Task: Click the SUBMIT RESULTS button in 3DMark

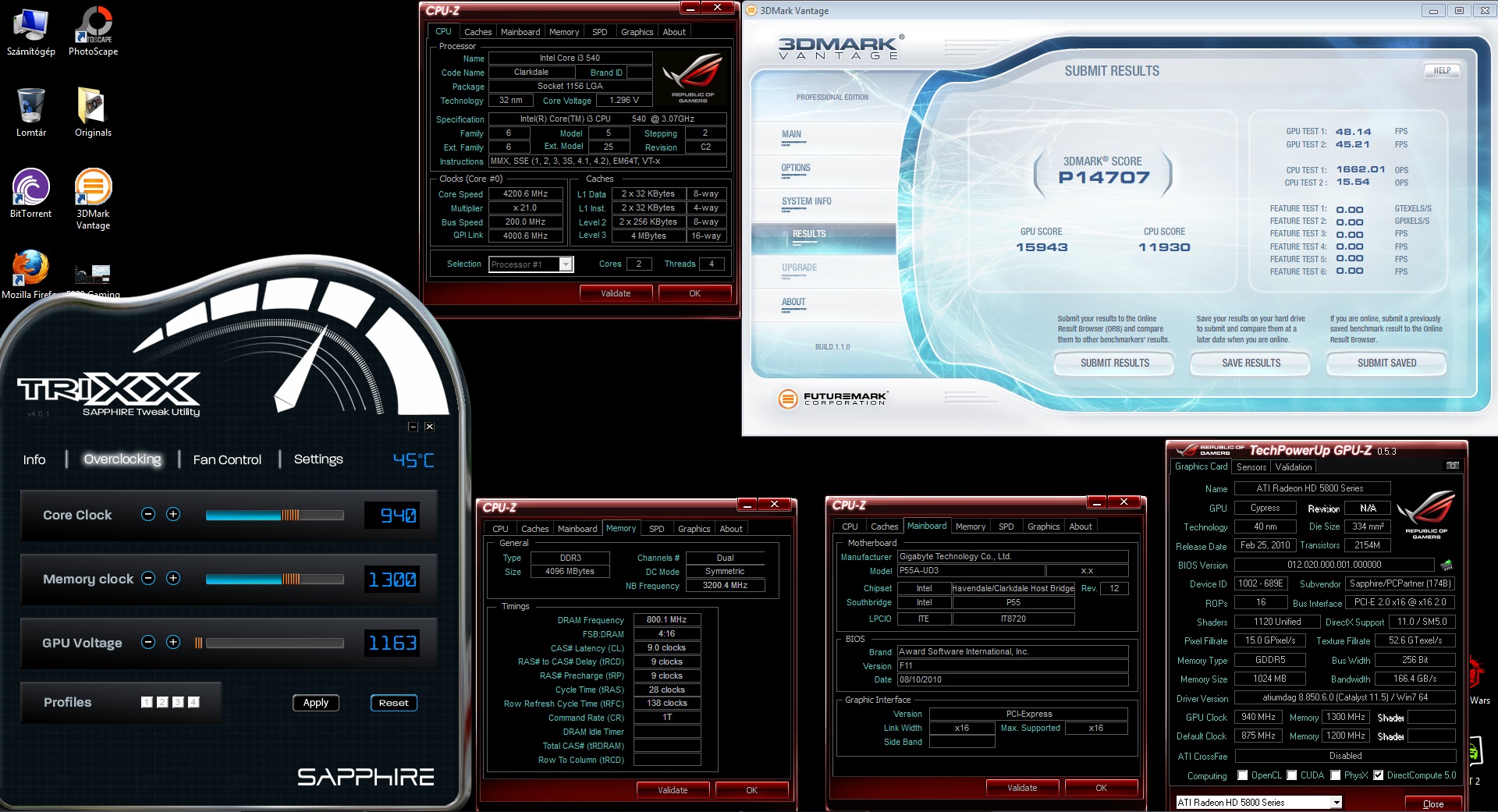Action: pyautogui.click(x=1114, y=363)
